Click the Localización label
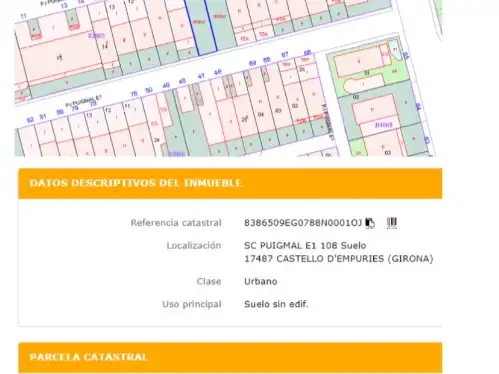499x374 pixels. click(x=194, y=246)
